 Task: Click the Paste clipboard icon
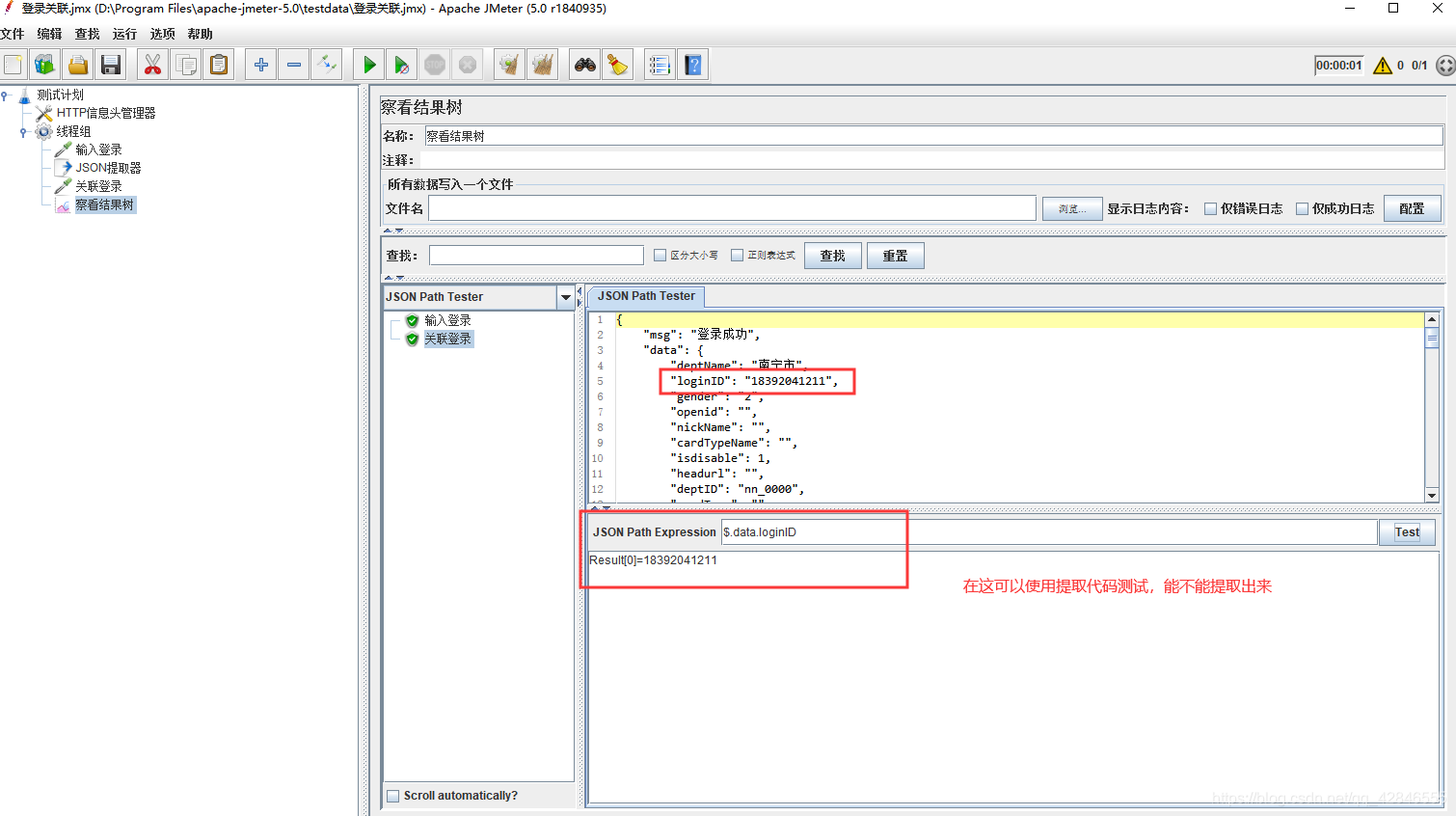pos(220,65)
